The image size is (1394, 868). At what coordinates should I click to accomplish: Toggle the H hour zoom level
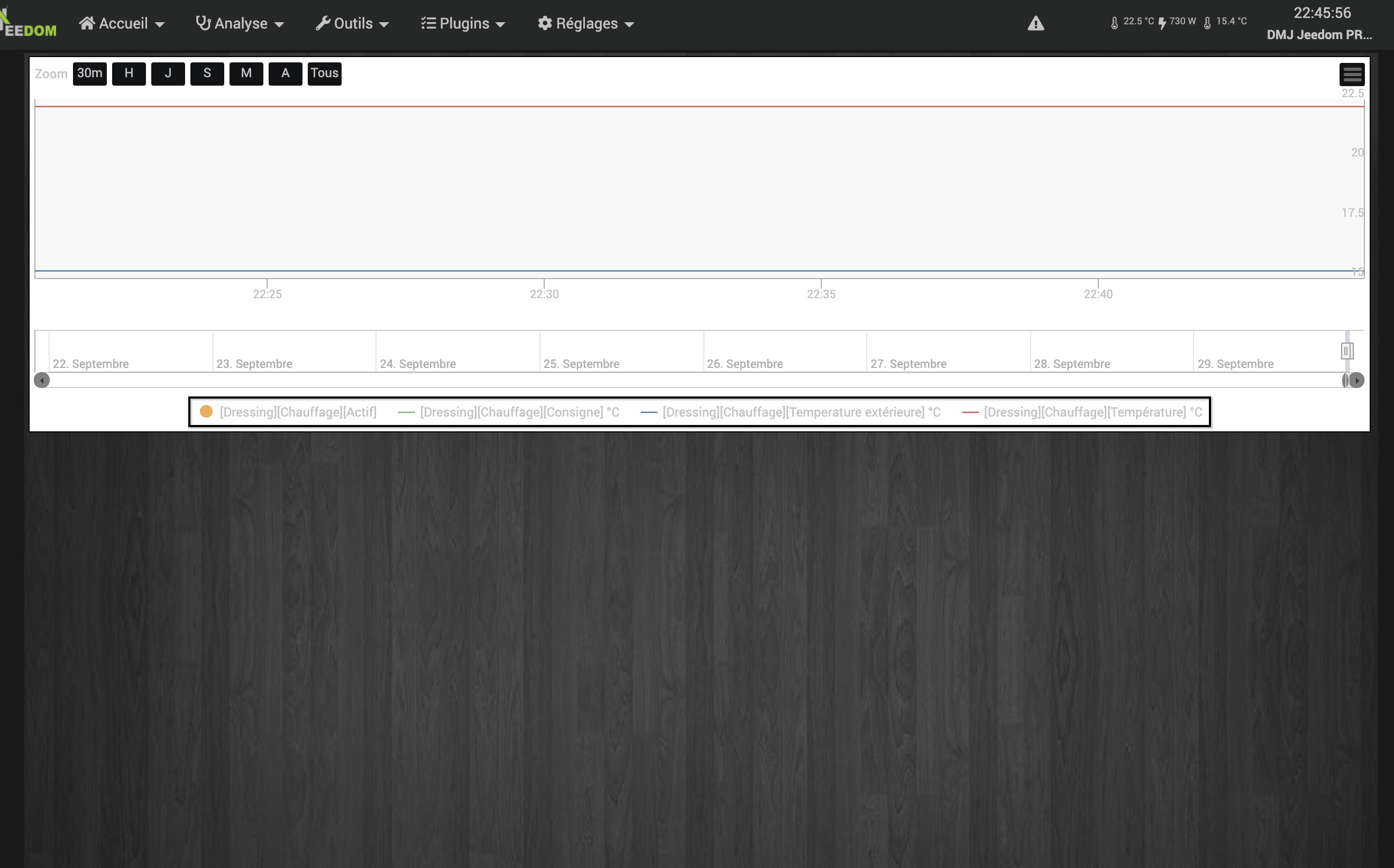pos(128,73)
